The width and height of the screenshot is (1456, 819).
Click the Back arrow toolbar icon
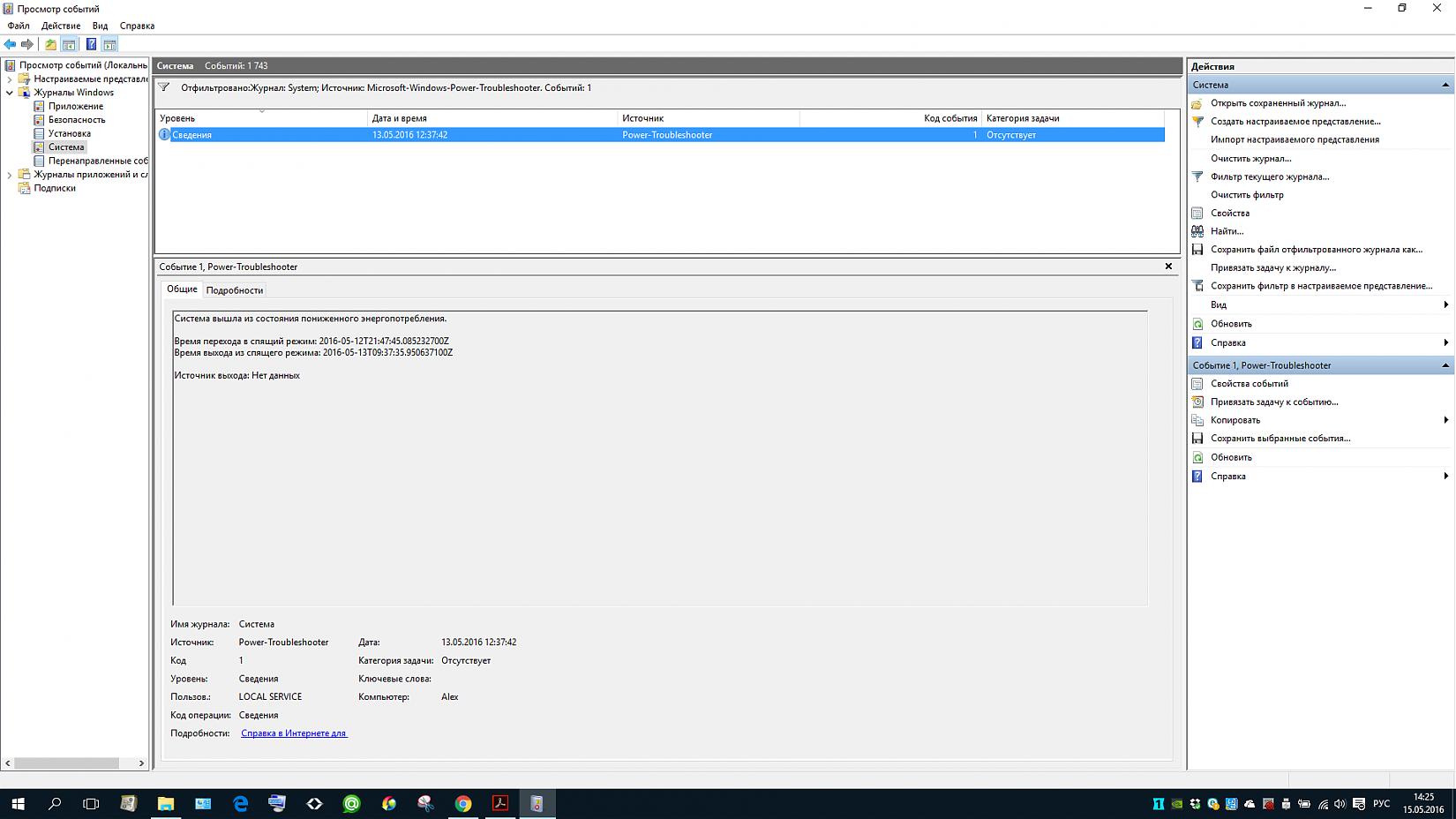10,44
